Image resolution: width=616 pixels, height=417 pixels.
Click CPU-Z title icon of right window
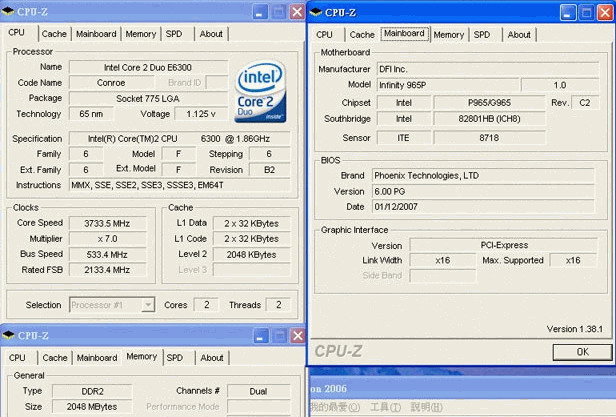[x=315, y=12]
